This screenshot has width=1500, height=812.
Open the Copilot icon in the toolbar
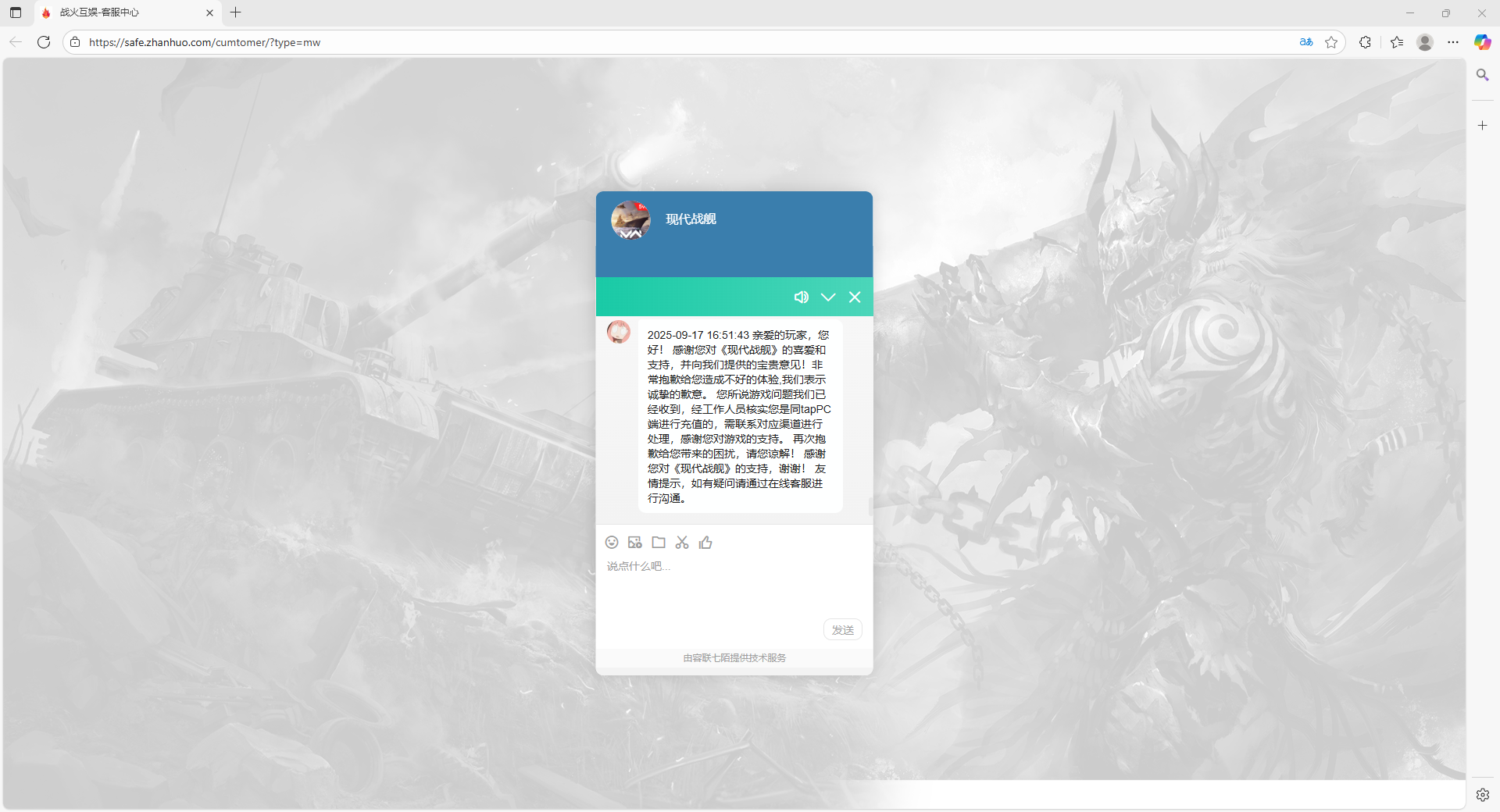[1482, 42]
